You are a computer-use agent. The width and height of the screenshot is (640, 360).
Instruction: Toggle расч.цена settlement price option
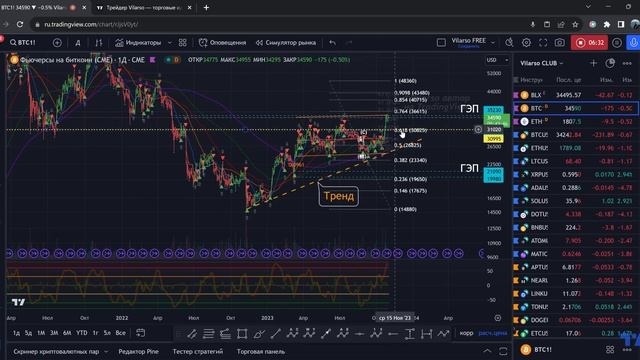tap(493, 333)
